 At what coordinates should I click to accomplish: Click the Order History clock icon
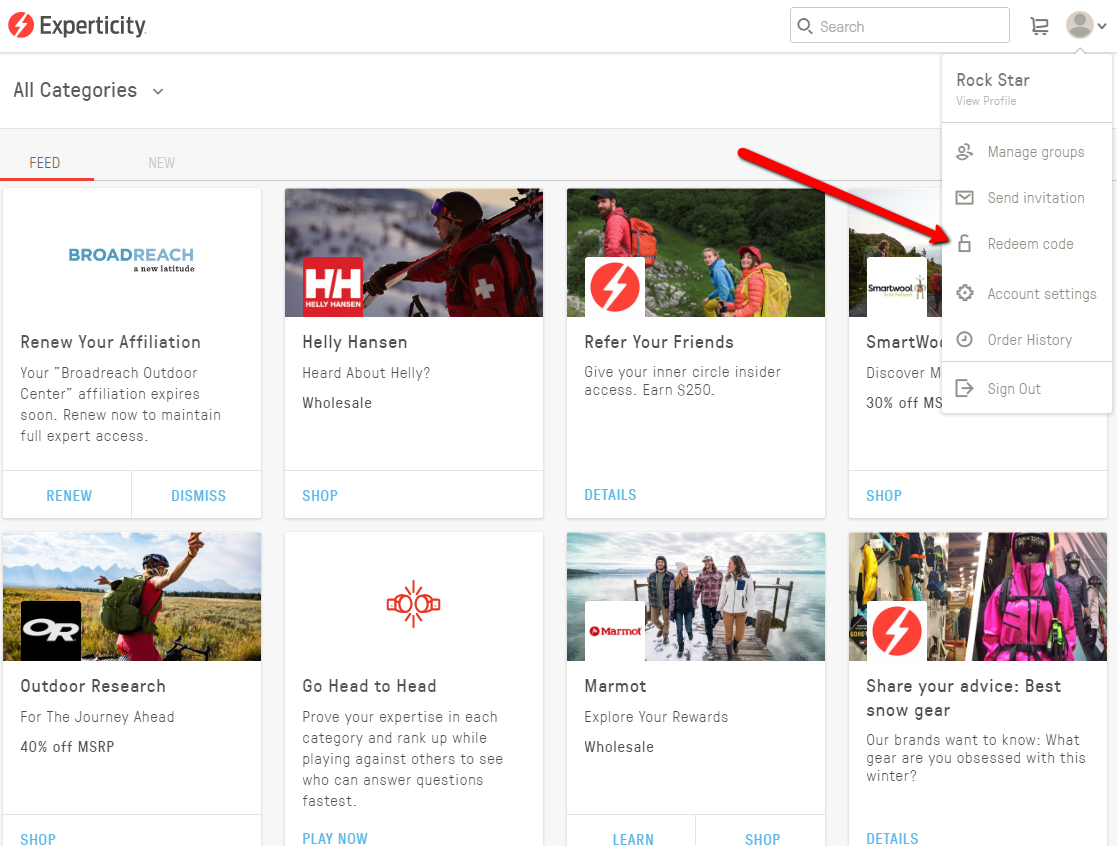tap(964, 340)
